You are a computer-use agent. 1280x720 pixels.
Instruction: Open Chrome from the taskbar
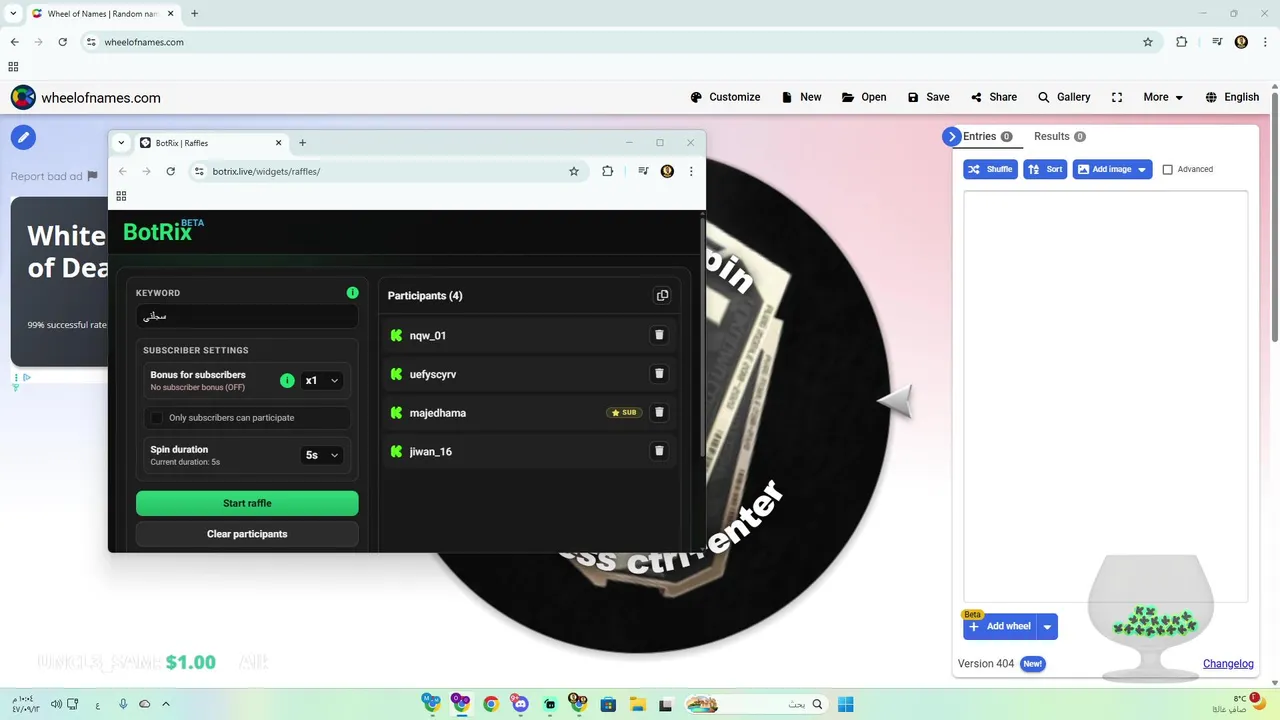click(490, 704)
